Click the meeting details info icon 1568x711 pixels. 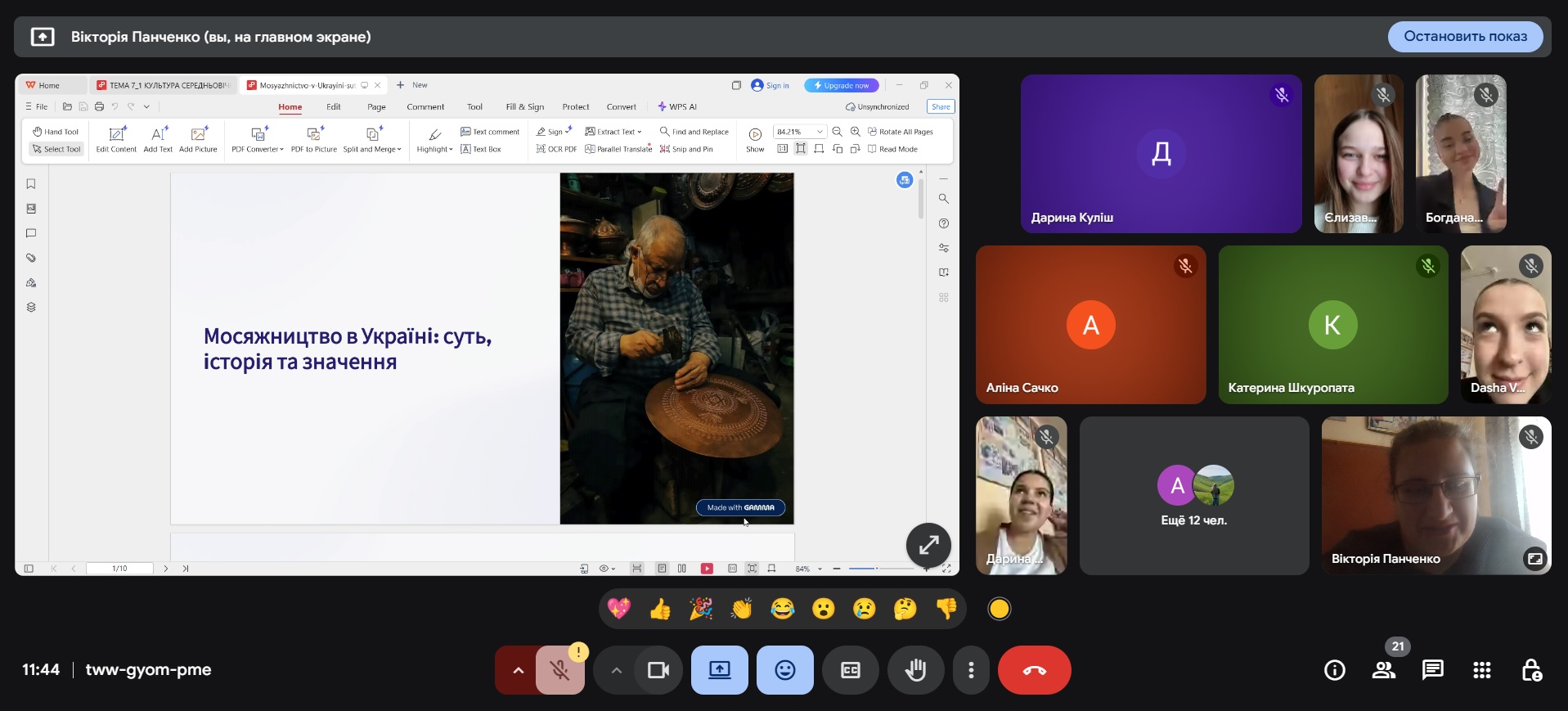1334,670
